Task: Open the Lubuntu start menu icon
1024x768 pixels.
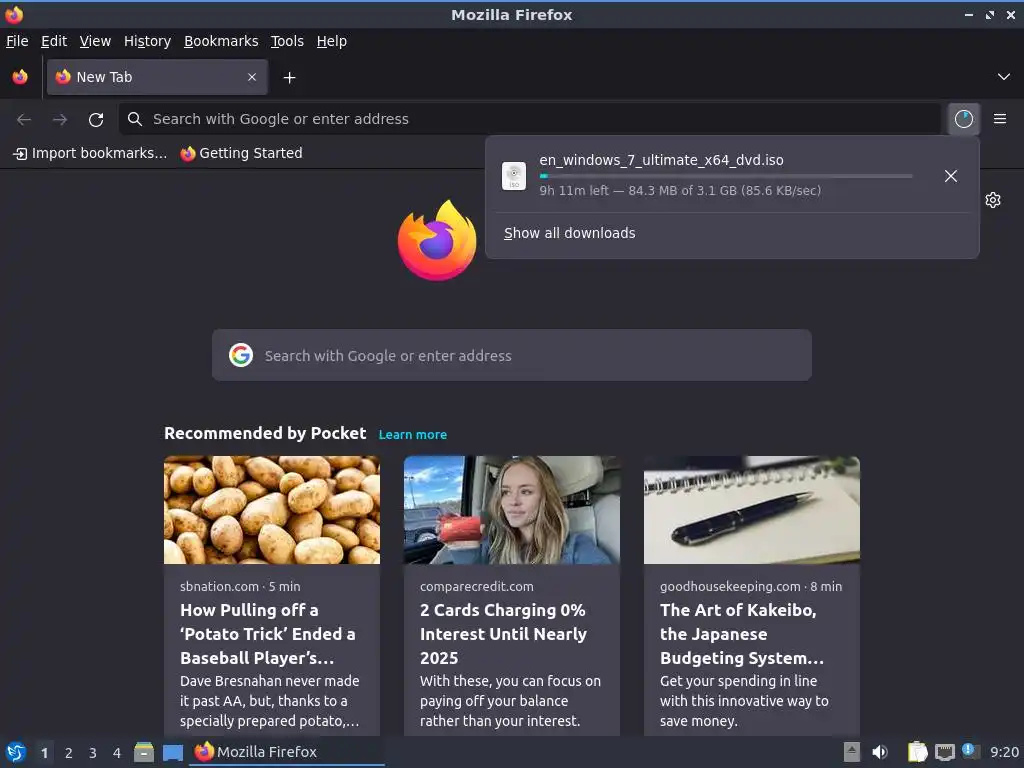Action: (16, 752)
